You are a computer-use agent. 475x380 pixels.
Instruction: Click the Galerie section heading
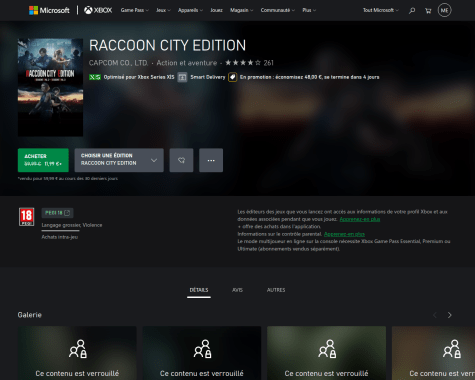[30, 315]
